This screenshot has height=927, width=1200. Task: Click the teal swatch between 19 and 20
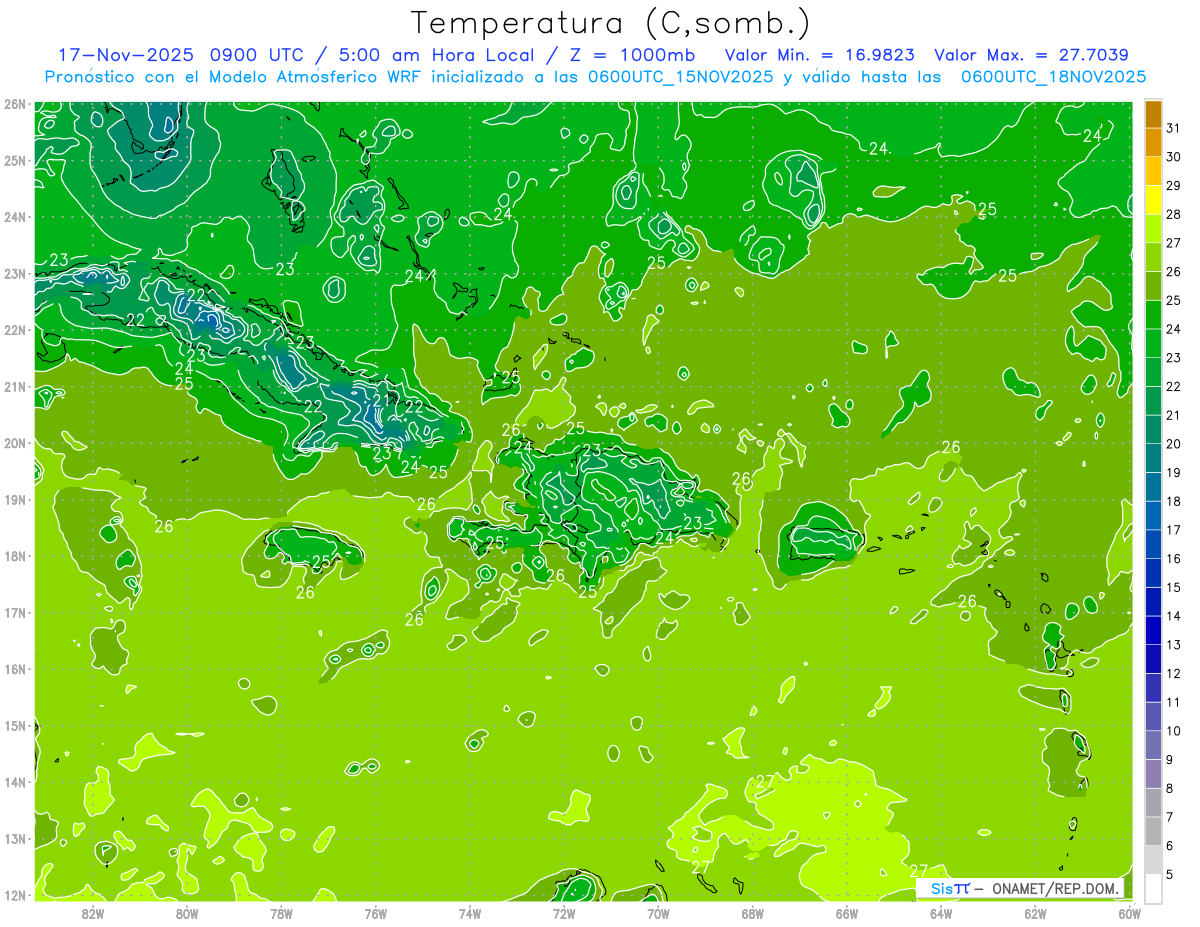tap(1153, 459)
